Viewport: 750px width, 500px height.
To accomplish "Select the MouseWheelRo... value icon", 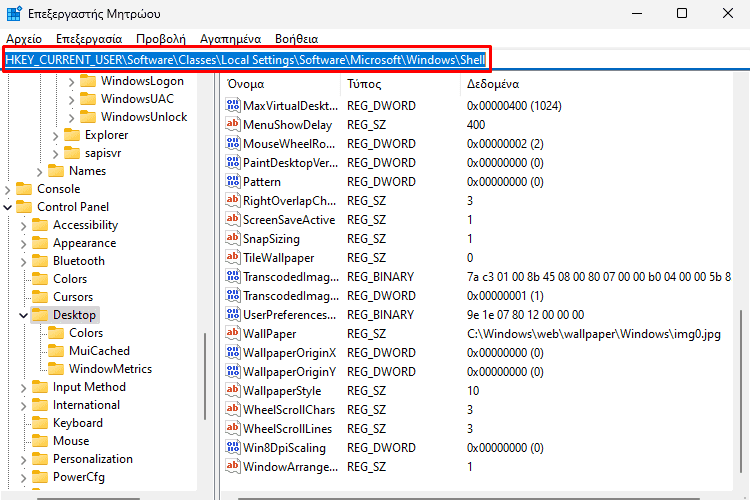I will (x=233, y=144).
